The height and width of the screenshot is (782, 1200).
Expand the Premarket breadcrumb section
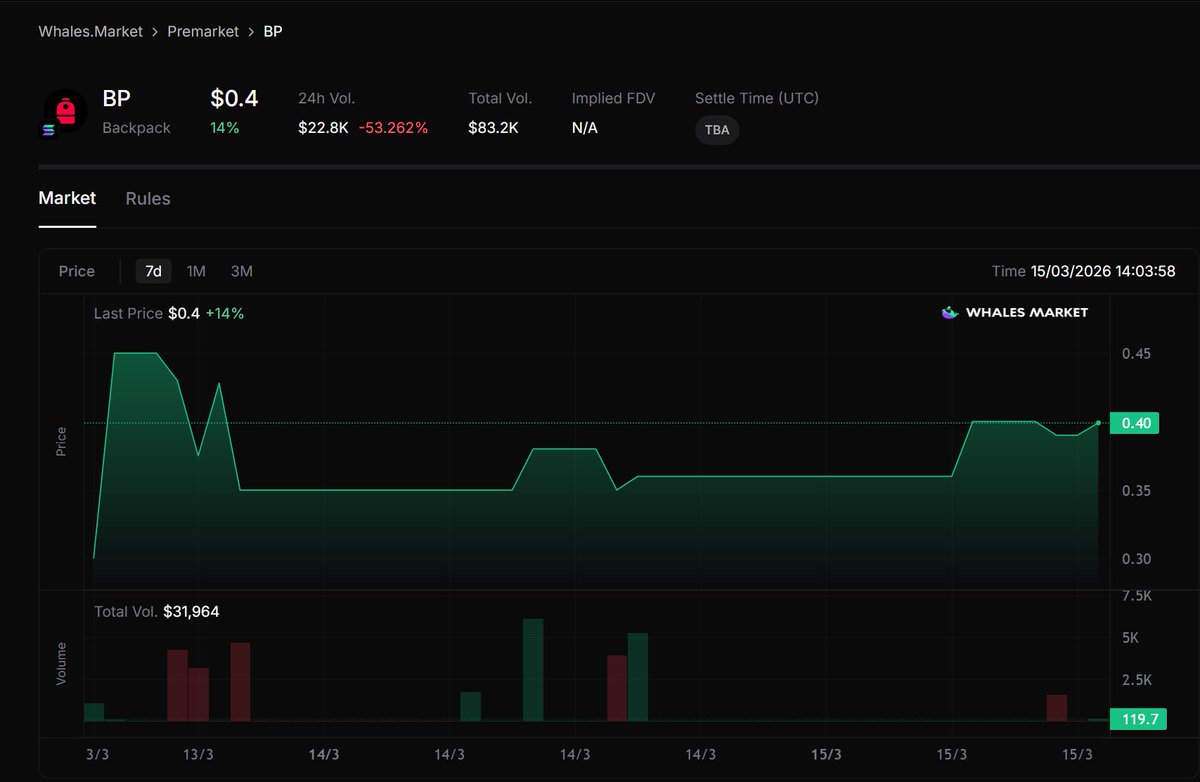pos(203,31)
